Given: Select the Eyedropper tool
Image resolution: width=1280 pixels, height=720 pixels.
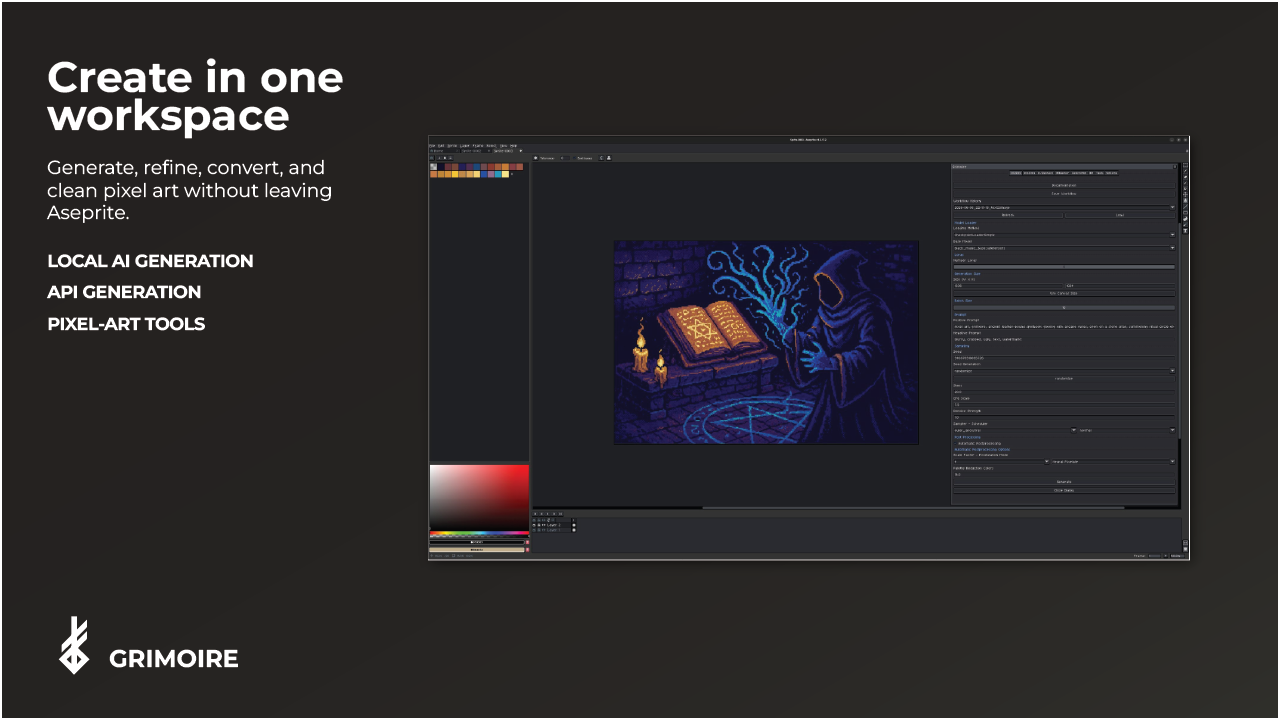Looking at the screenshot, I should (x=1185, y=183).
